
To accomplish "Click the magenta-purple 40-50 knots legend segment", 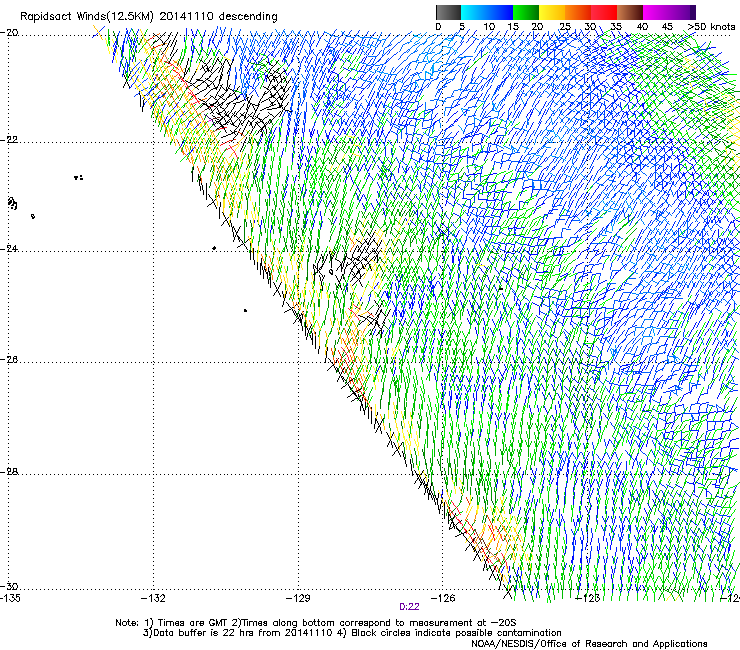I will coord(669,12).
